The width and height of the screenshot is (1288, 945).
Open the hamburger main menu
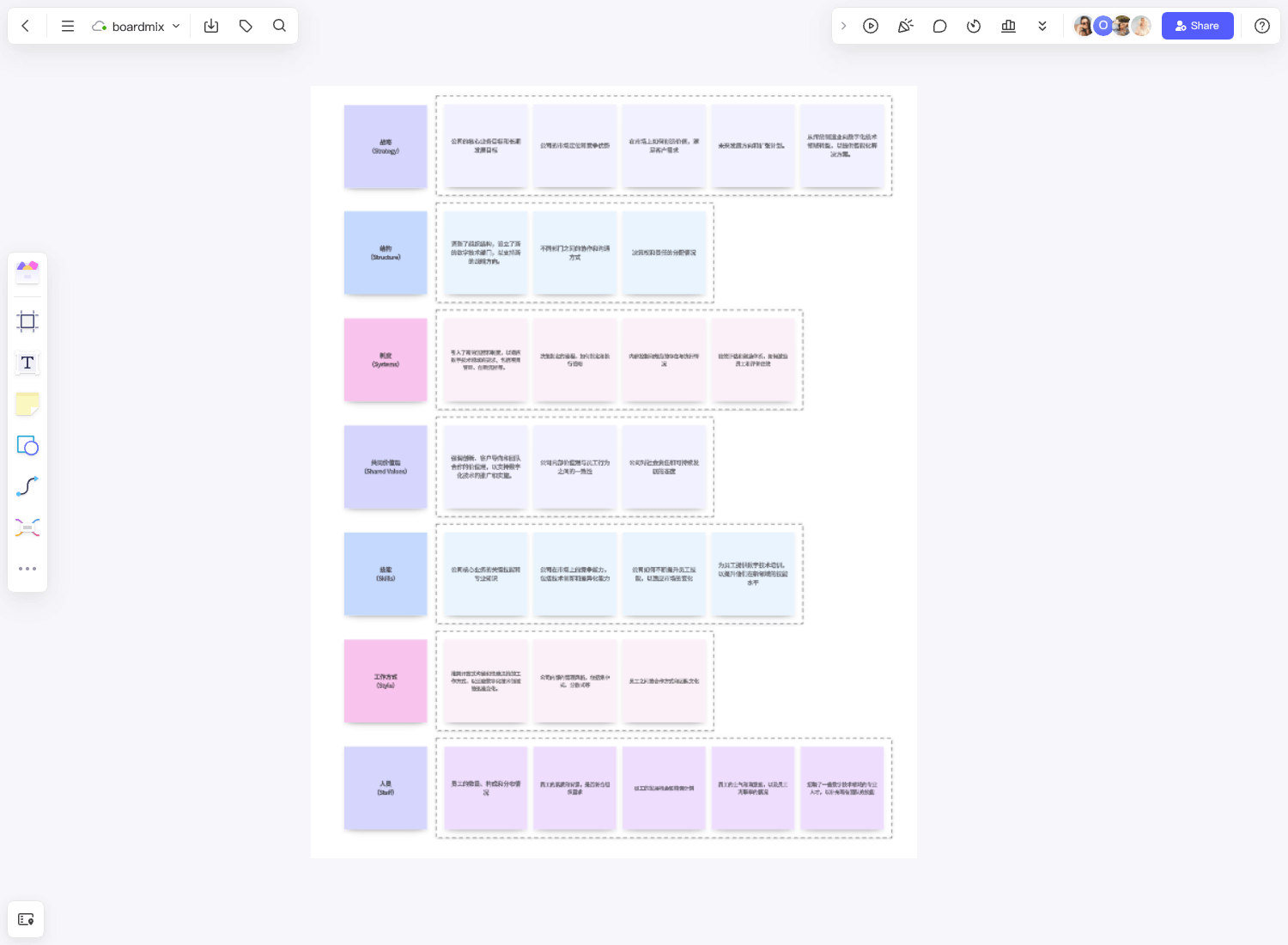pyautogui.click(x=68, y=26)
